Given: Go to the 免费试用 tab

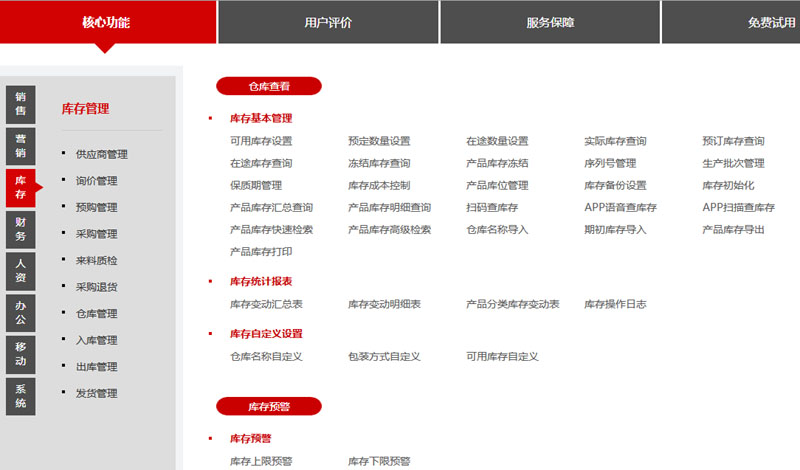Looking at the screenshot, I should [770, 22].
